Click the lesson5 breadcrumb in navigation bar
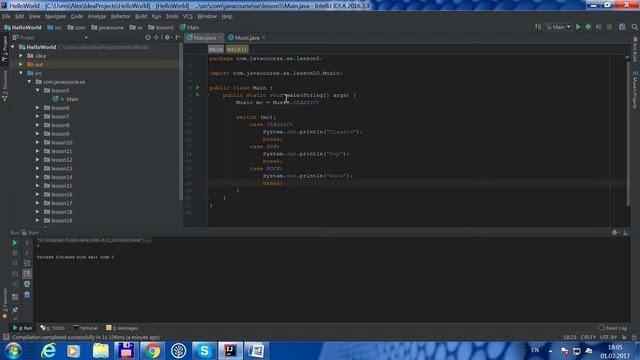640x360 pixels. click(161, 27)
